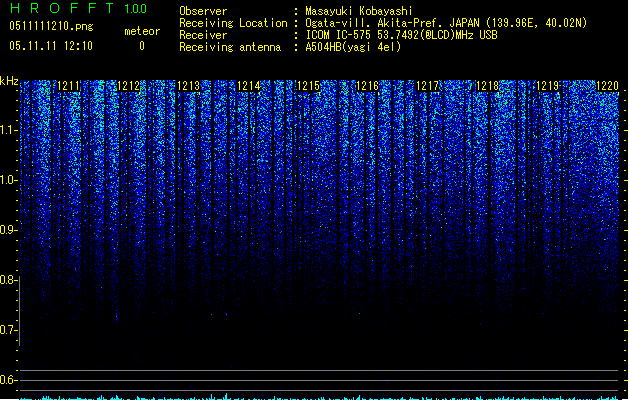Select the Receiving Location field label

[x=233, y=23]
